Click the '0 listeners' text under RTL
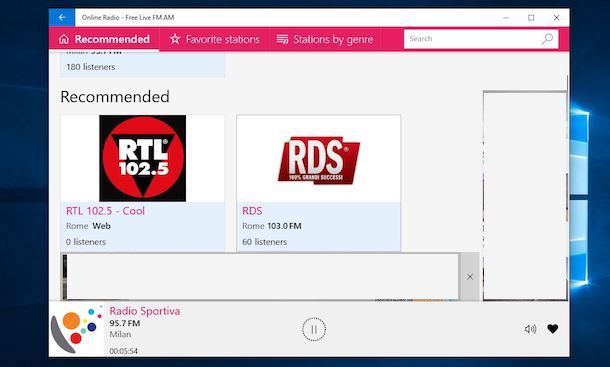The image size is (610, 367). click(86, 242)
